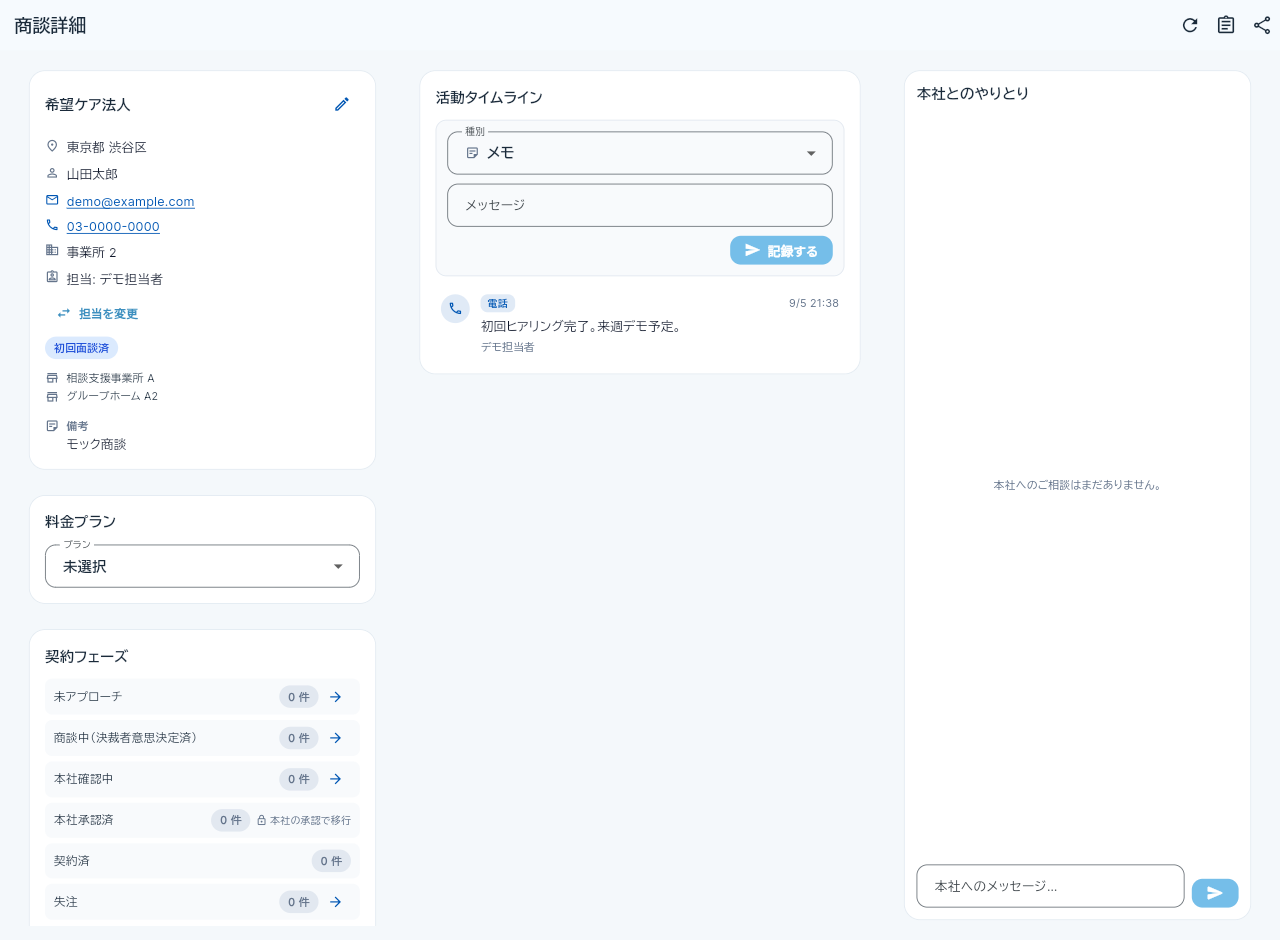This screenshot has height=940, width=1280.
Task: Open the プラン dropdown showing 未選択
Action: [202, 566]
